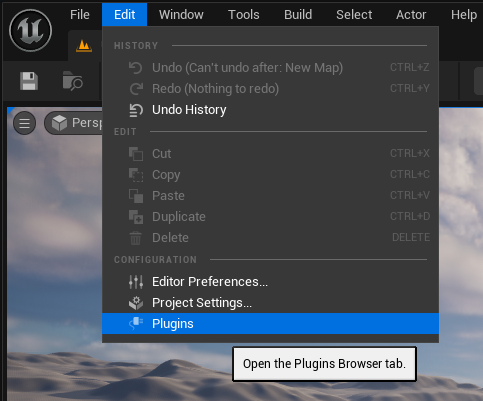Click the Project Settings gear icon
This screenshot has height=401, width=483.
pos(136,303)
